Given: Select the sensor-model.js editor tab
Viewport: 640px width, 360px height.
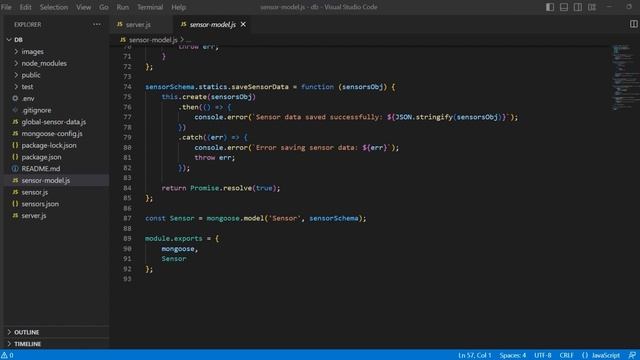Looking at the screenshot, I should coord(212,24).
